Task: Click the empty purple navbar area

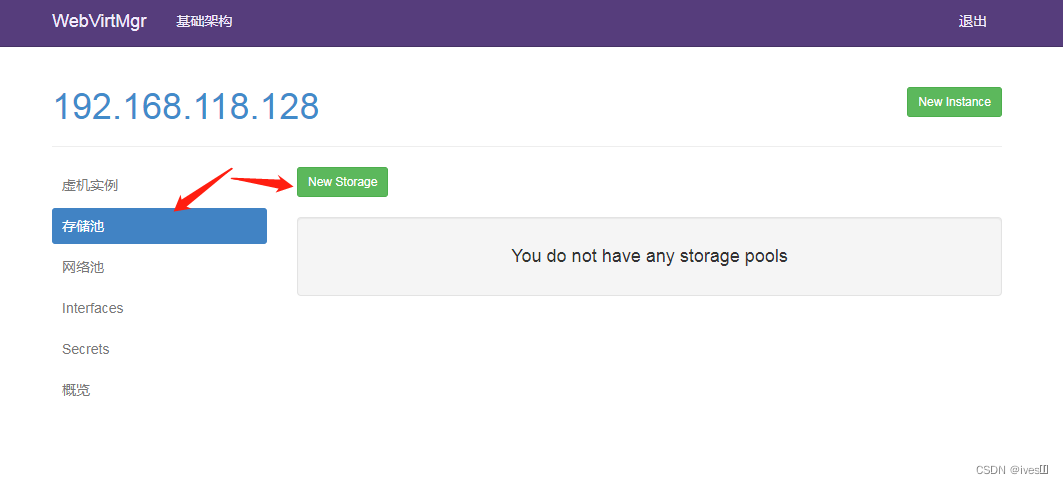Action: point(600,21)
